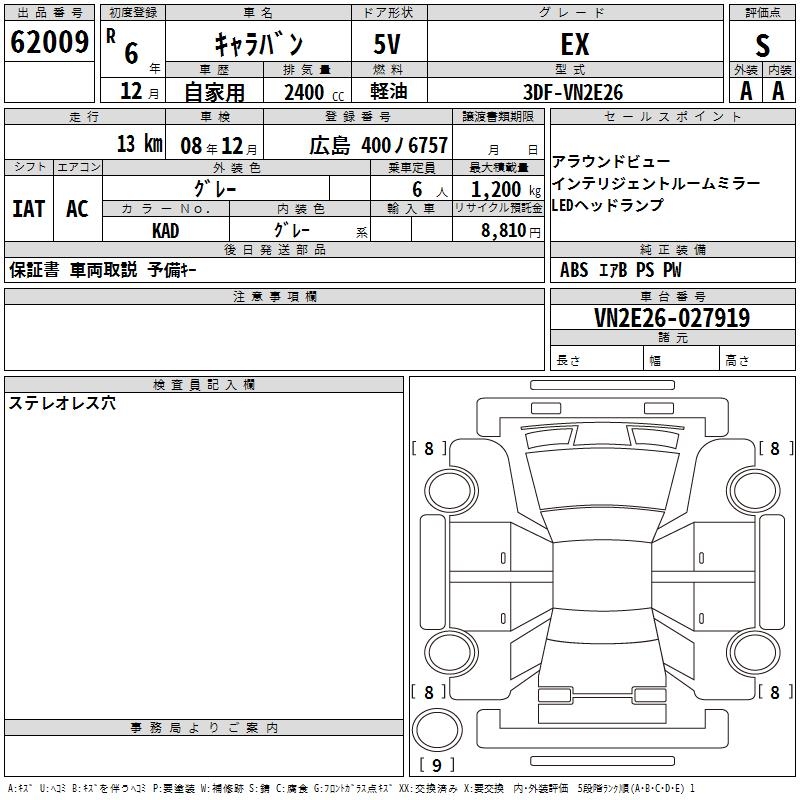Click the seating capacity 6 人
The image size is (800, 800).
point(430,190)
